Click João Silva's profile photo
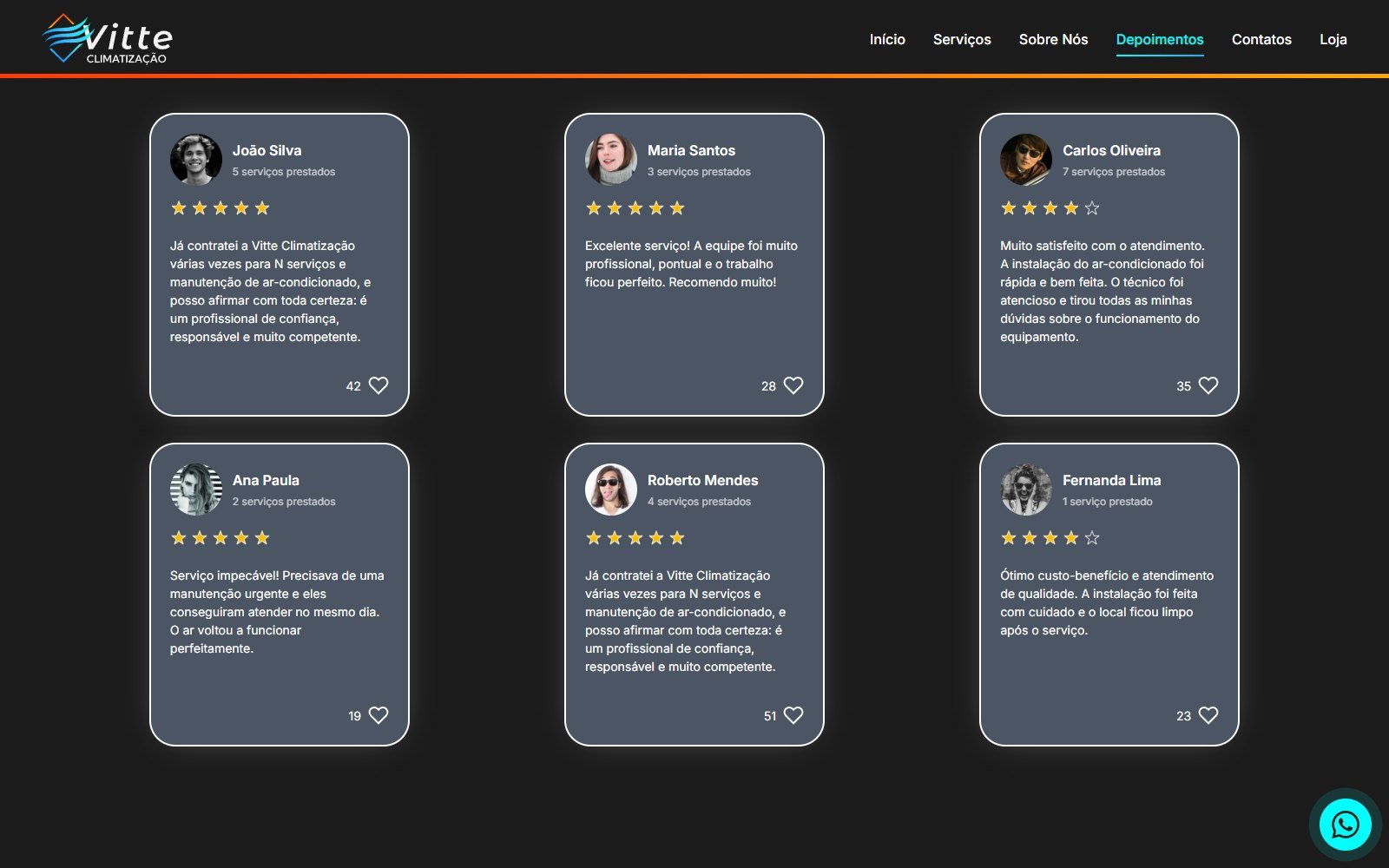 196,160
